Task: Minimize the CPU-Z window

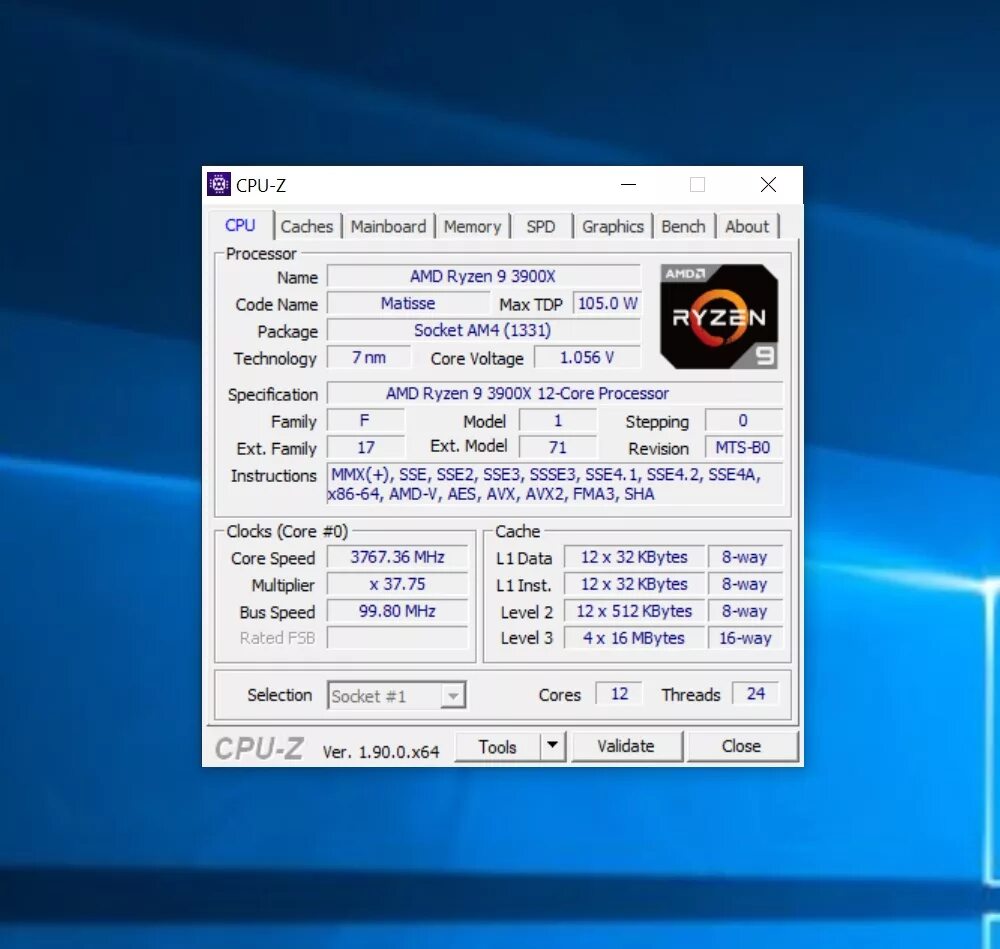Action: [629, 185]
